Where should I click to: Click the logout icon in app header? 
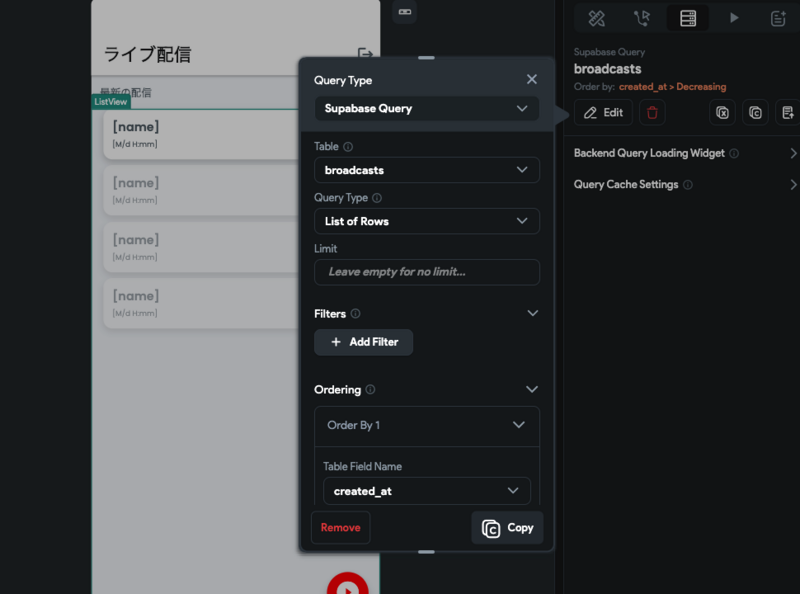[365, 54]
